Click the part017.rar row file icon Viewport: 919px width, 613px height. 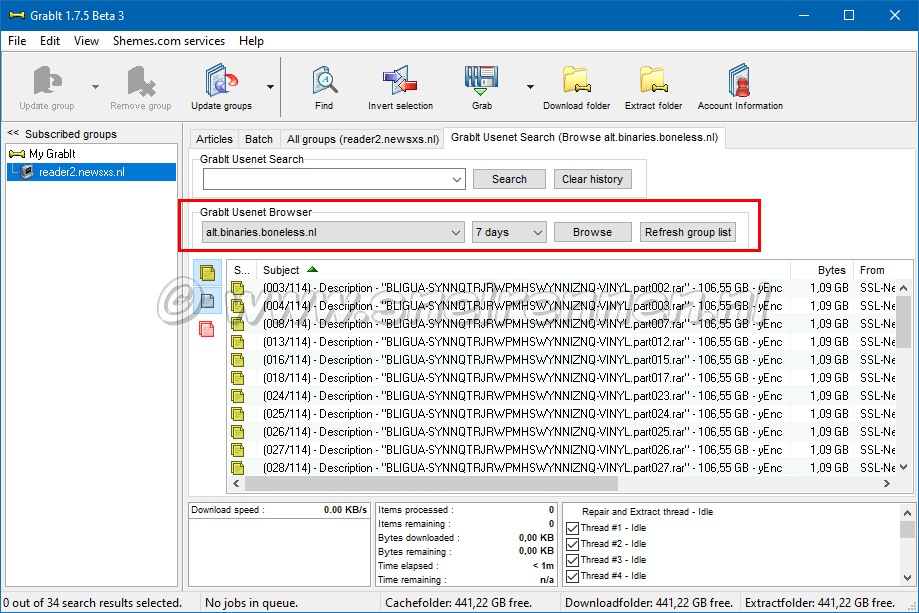[x=237, y=378]
